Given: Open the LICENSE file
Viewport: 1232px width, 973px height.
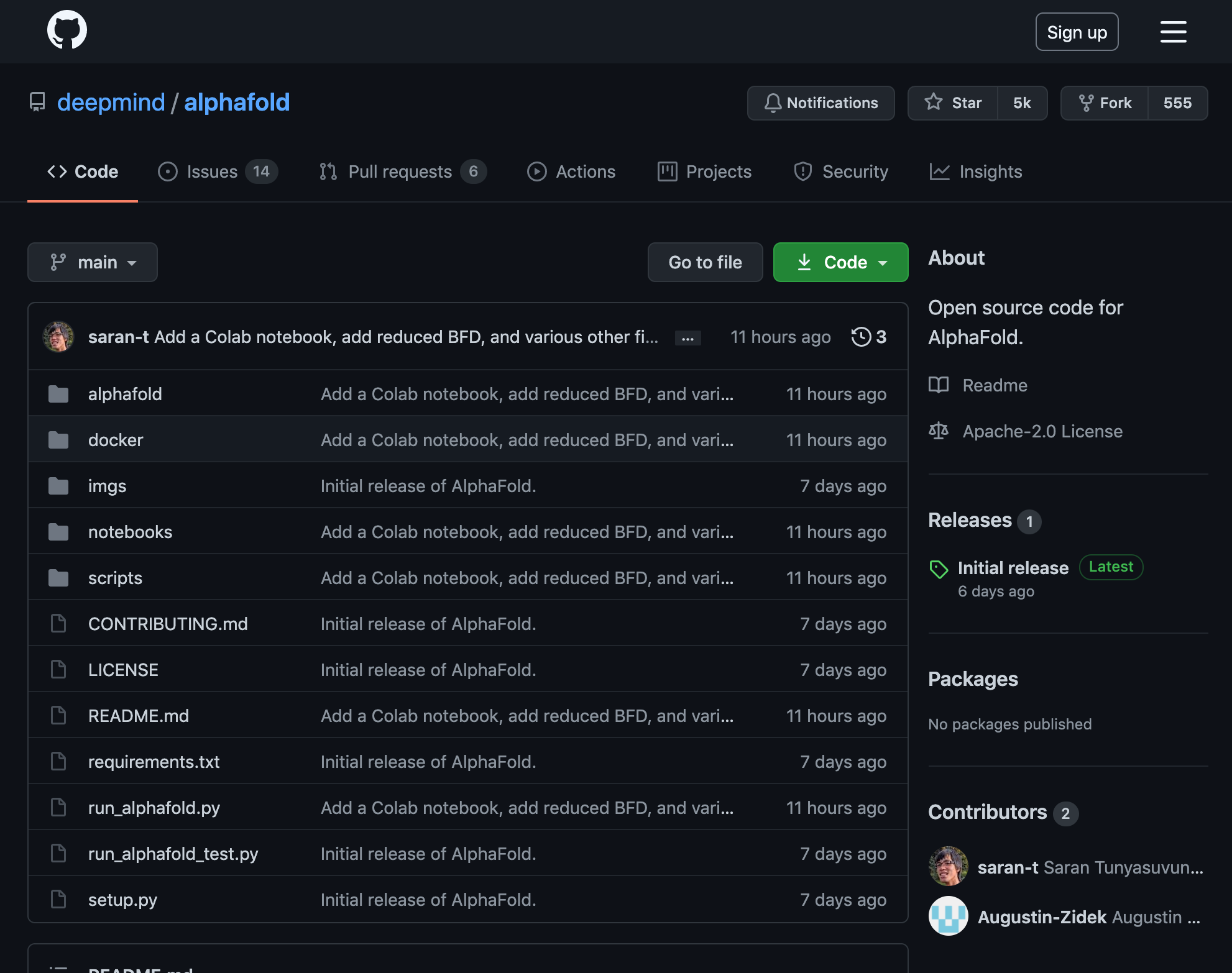Looking at the screenshot, I should tap(123, 670).
